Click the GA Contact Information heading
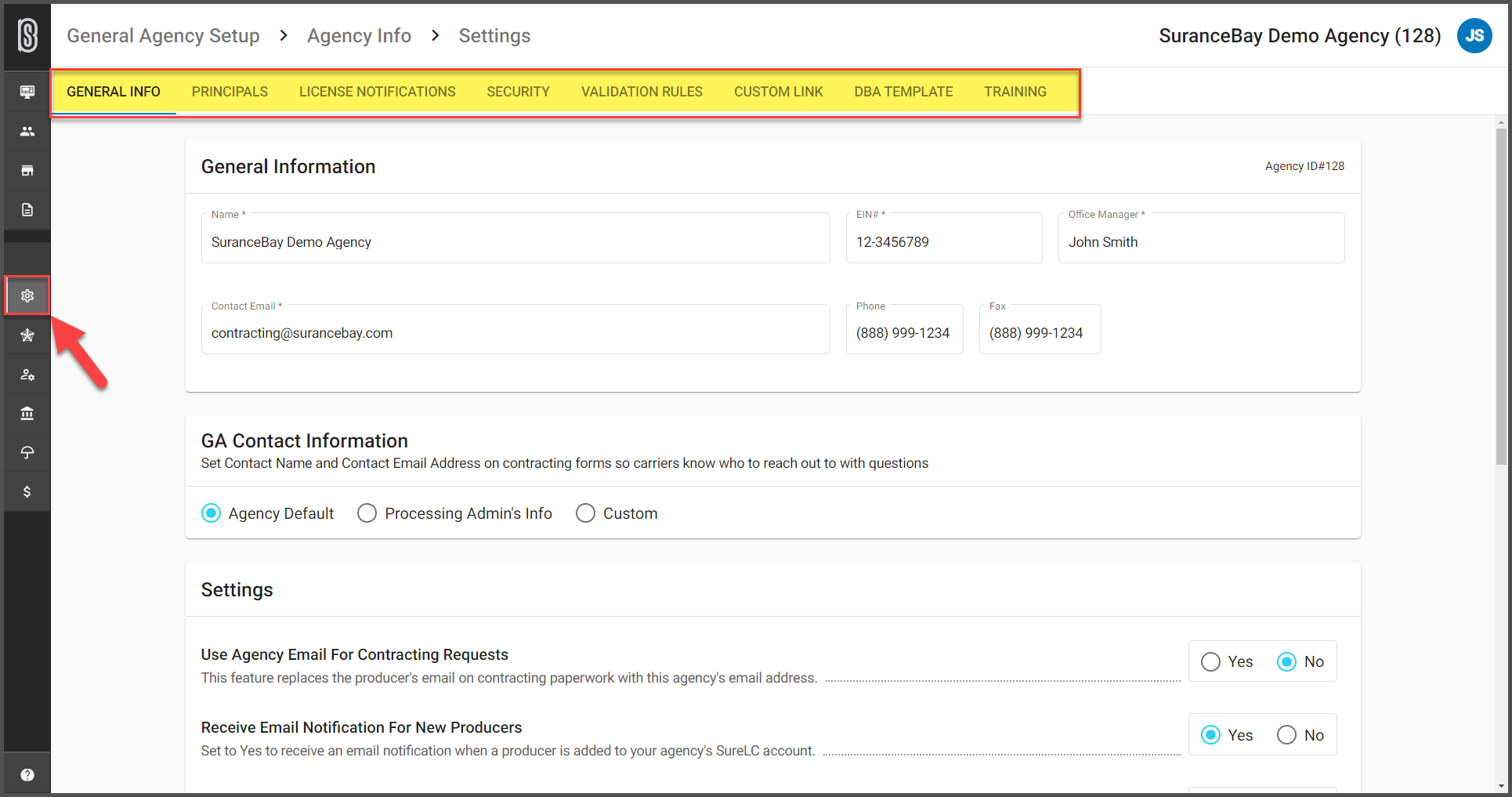This screenshot has width=1512, height=797. 305,440
